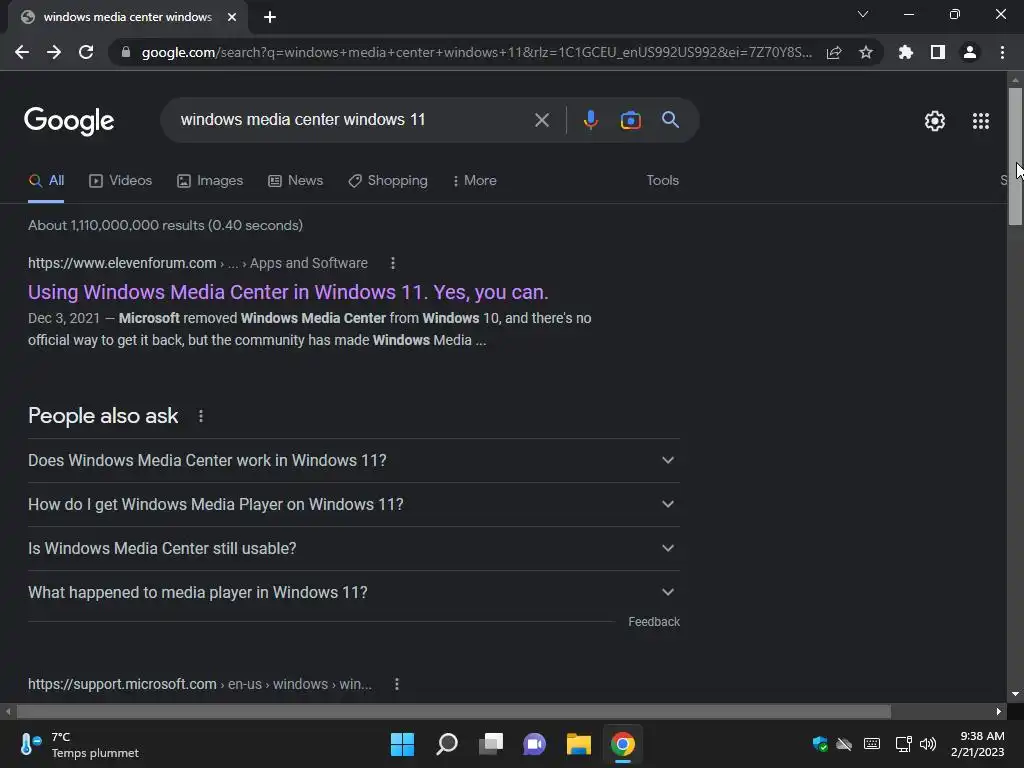Select the All results tab

click(46, 181)
